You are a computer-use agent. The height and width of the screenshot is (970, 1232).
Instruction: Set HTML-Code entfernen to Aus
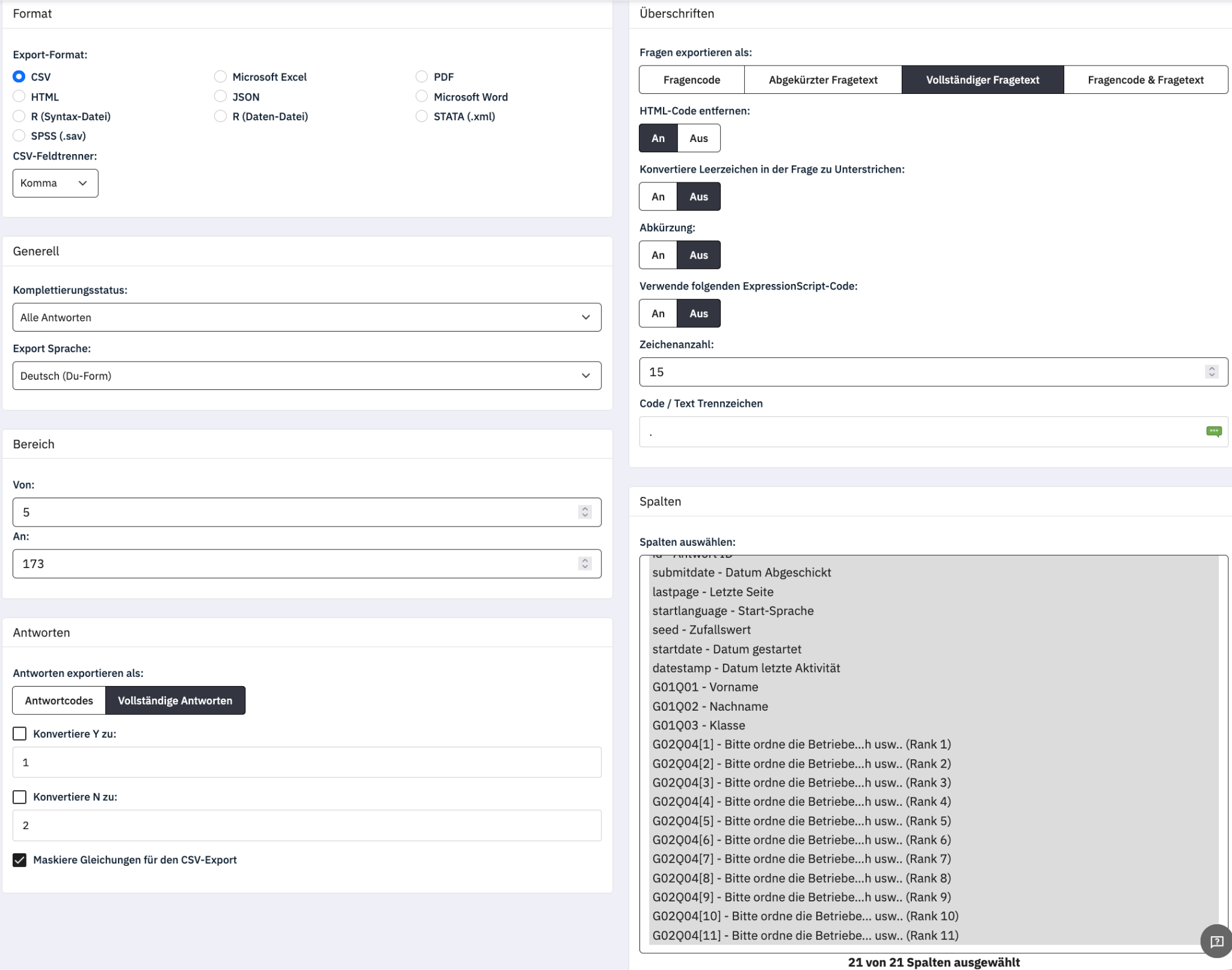698,138
